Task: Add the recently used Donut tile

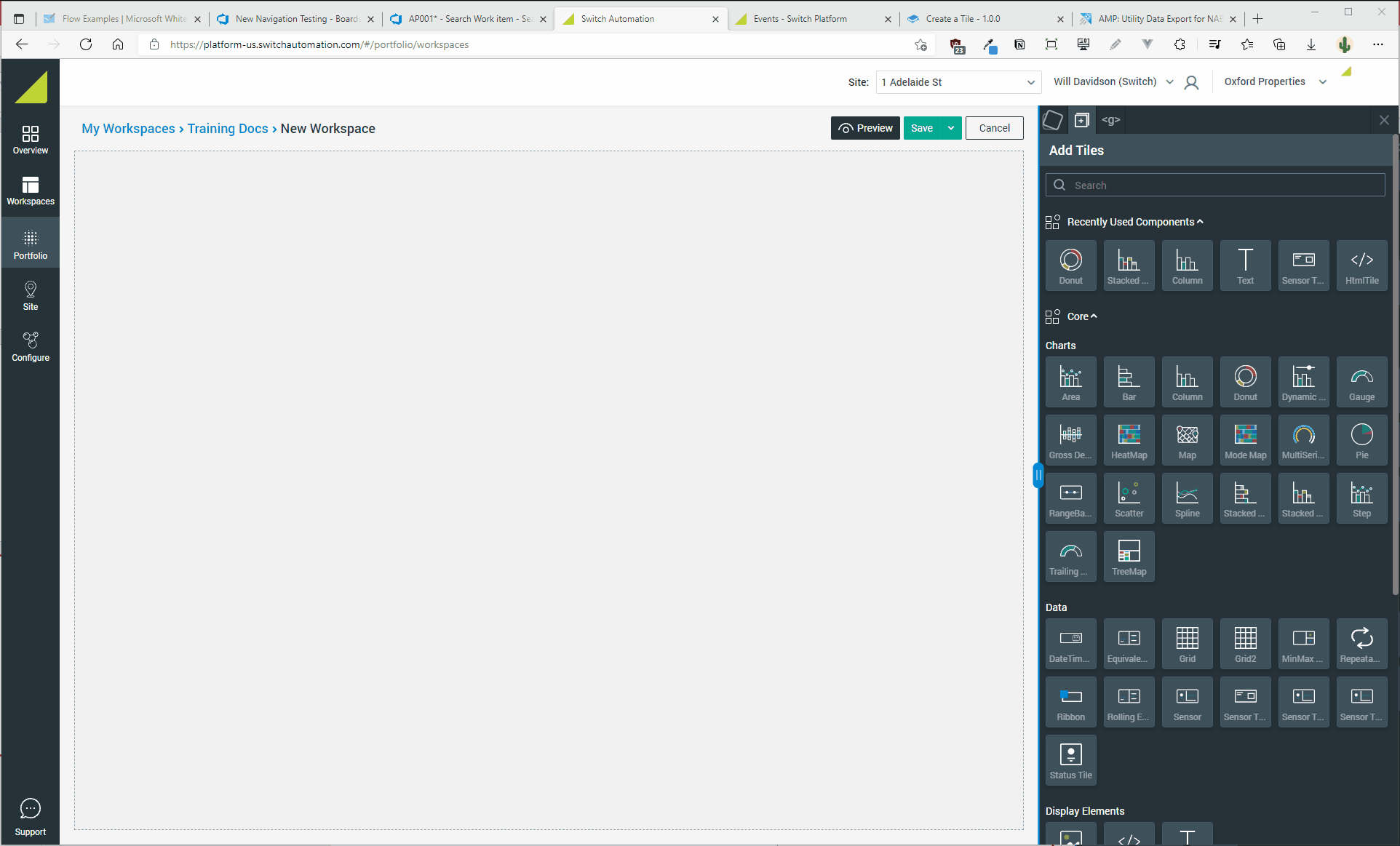Action: click(1070, 266)
